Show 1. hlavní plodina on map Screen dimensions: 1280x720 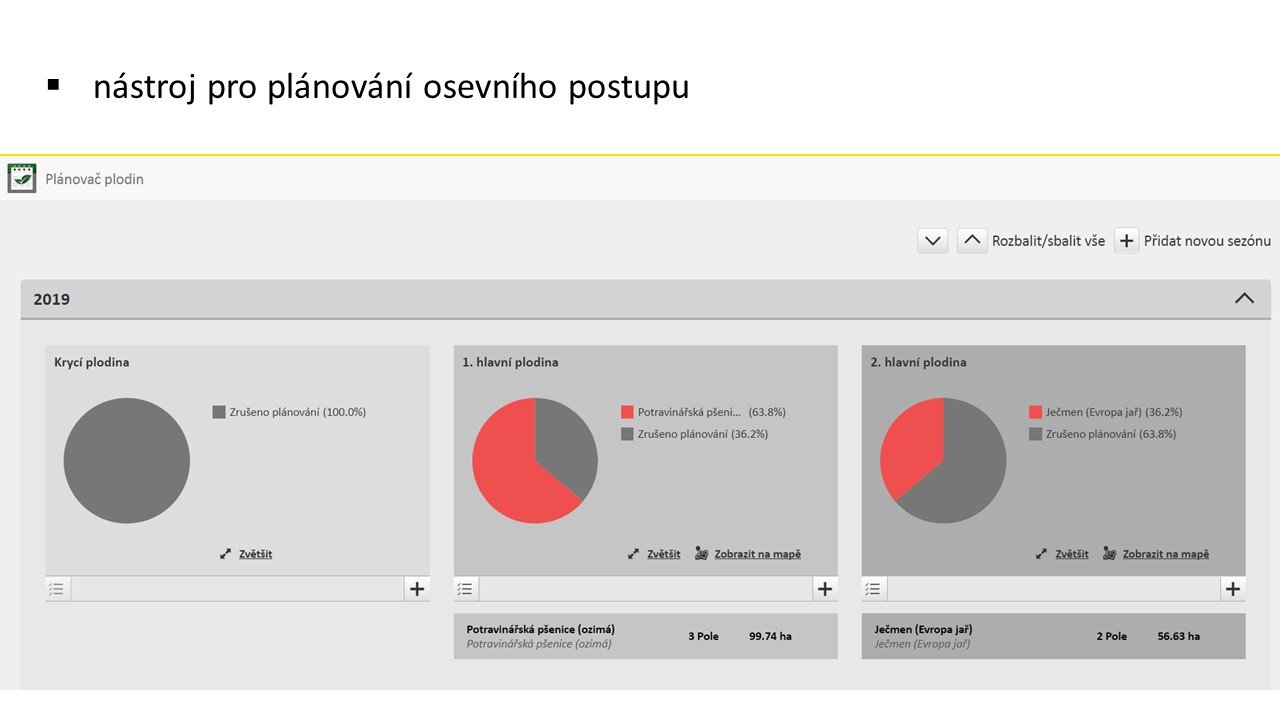[x=757, y=554]
